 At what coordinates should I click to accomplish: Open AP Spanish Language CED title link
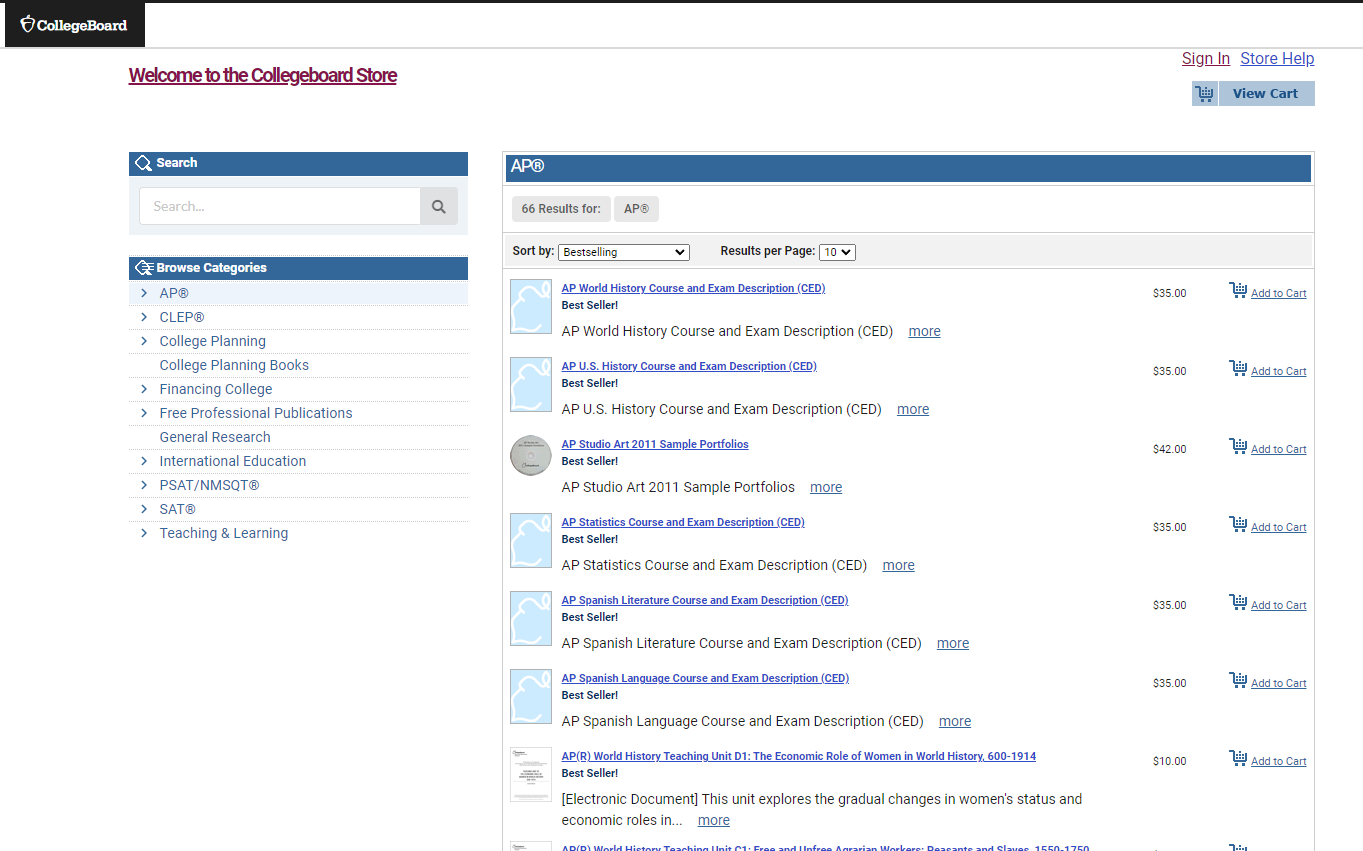click(x=705, y=678)
